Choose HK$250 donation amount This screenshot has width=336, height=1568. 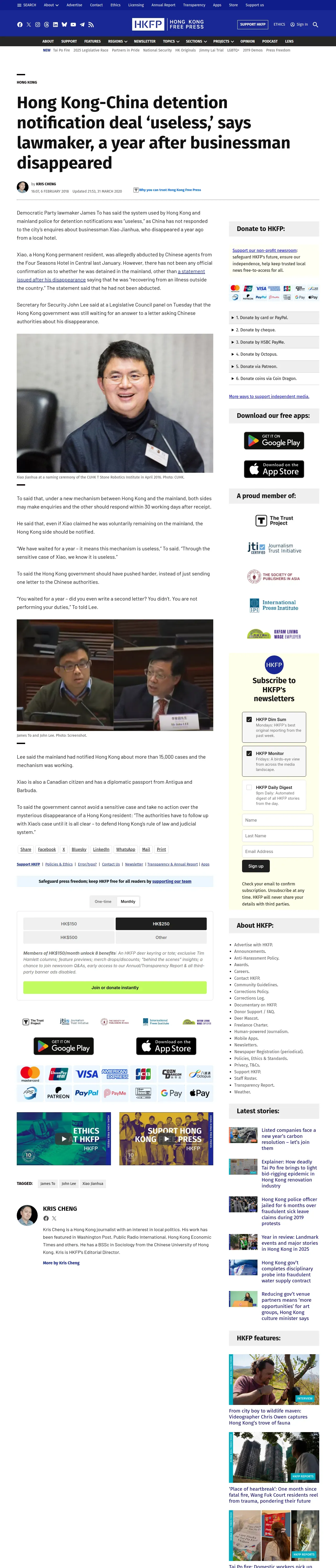(x=161, y=924)
